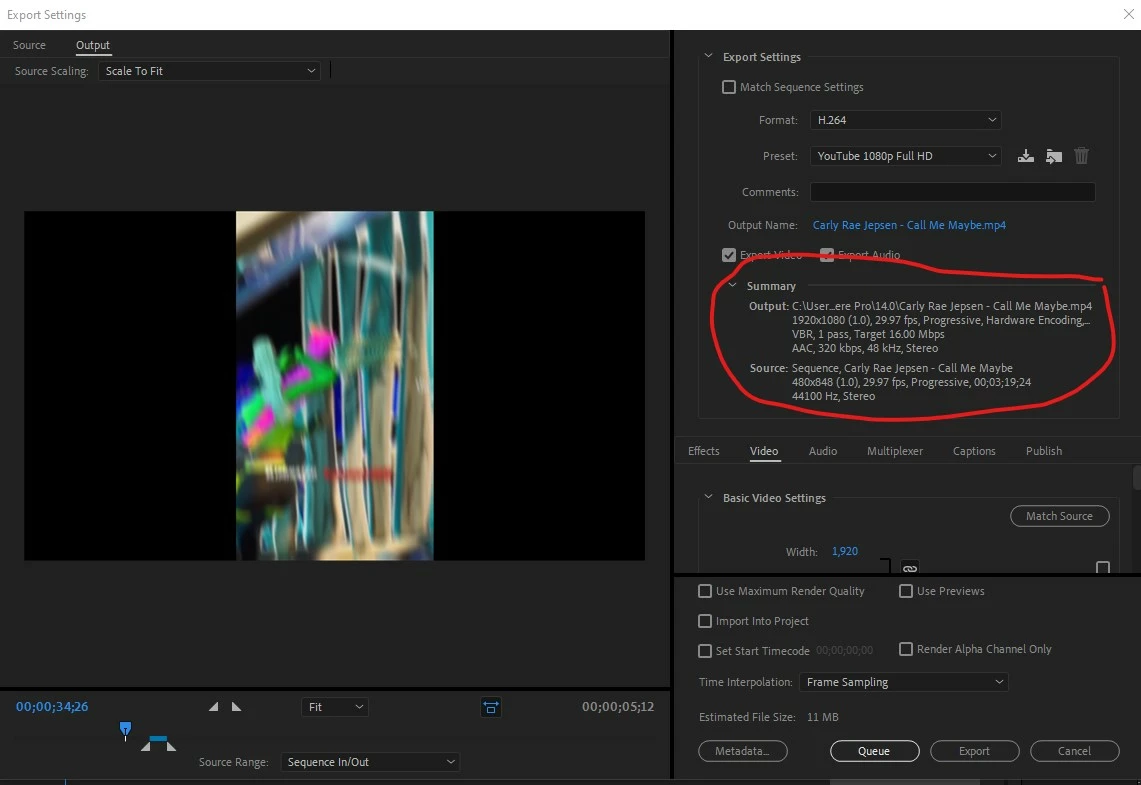This screenshot has width=1141, height=785.
Task: Check Import Into Project option
Action: (704, 621)
